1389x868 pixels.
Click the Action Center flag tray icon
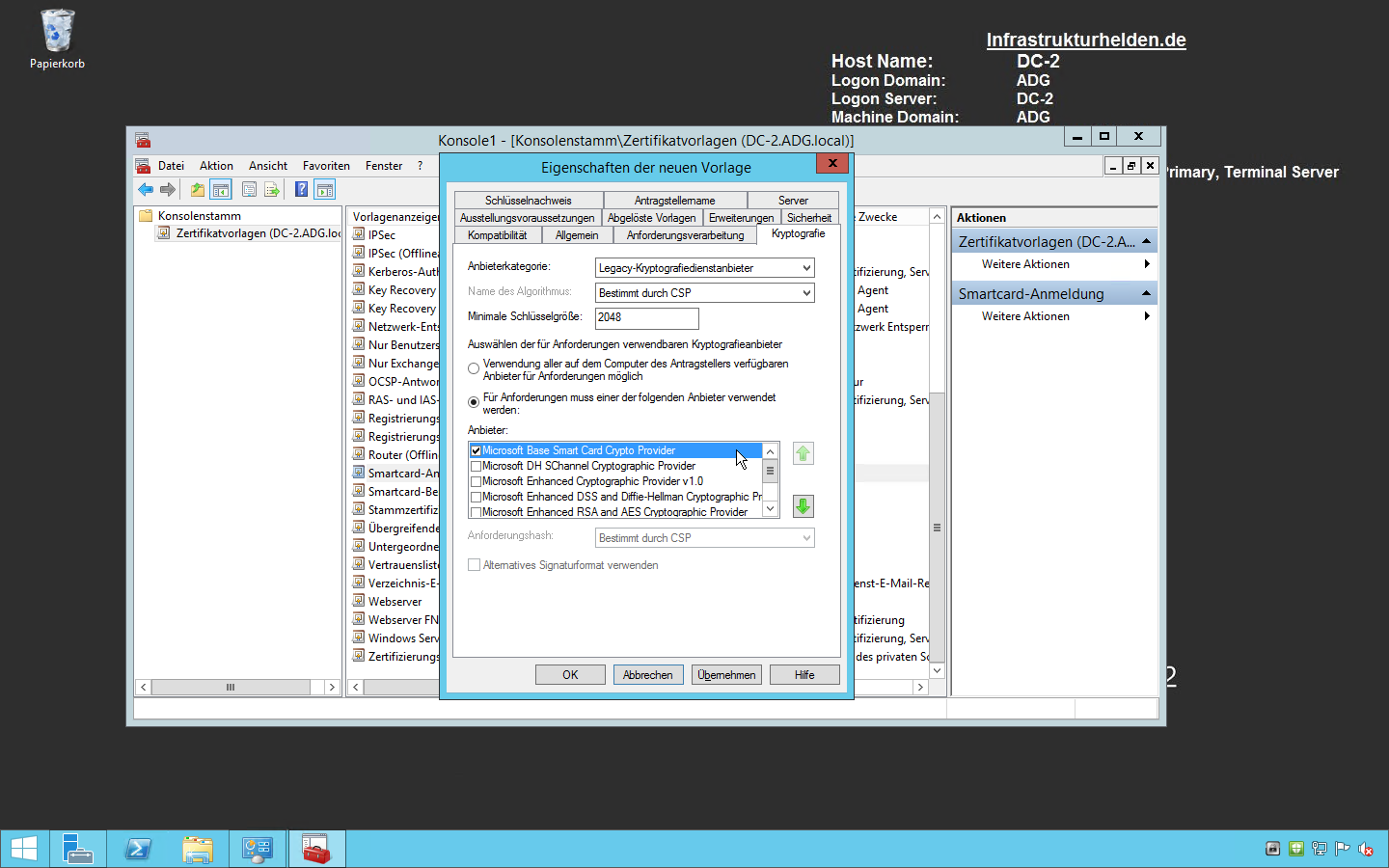[1342, 849]
